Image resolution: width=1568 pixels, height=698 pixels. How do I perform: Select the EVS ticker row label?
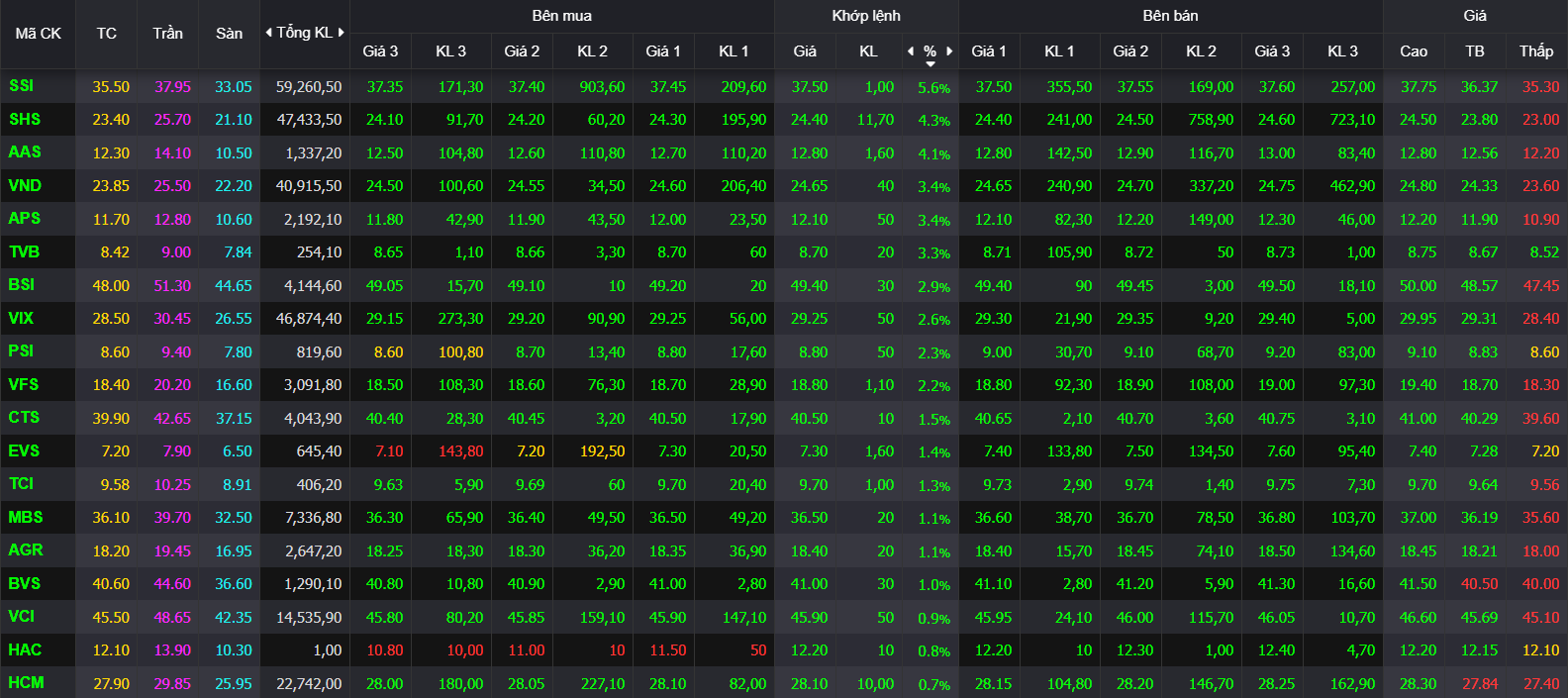[24, 450]
